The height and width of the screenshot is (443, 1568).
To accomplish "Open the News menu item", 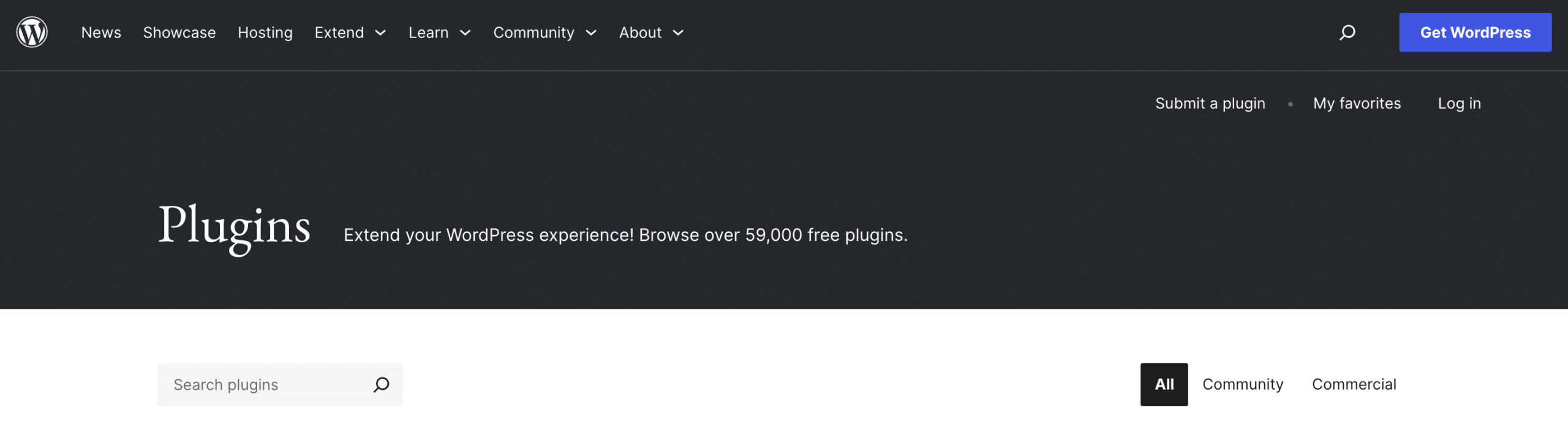I will coord(101,32).
